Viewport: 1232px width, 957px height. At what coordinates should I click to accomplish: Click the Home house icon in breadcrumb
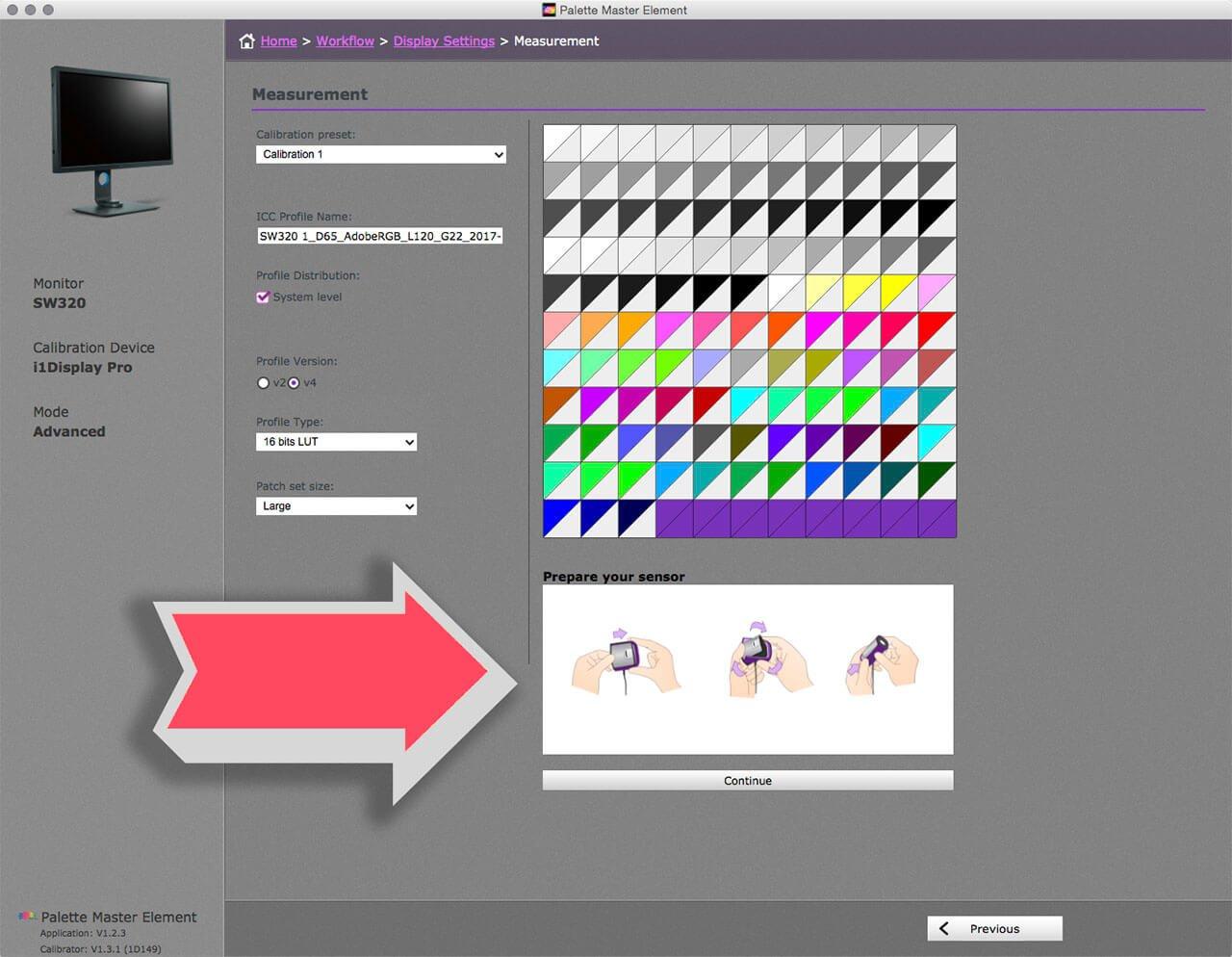247,40
